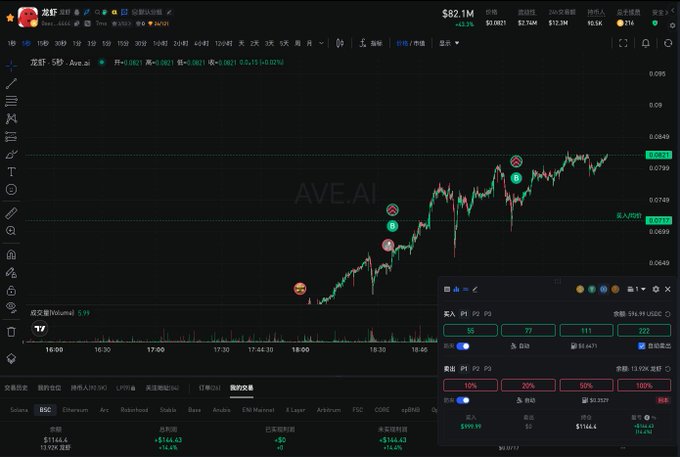Select the Ethereum chain tab
Screen dimensions: 680x457
click(x=75, y=410)
